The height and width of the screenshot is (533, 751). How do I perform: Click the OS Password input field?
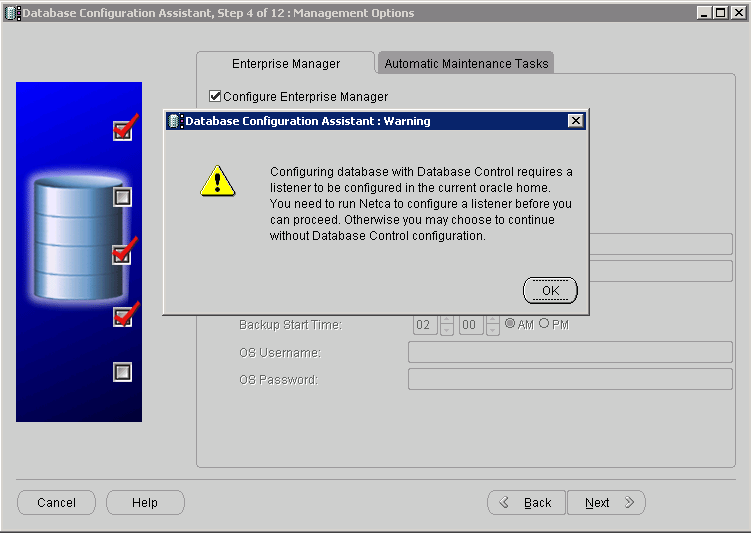(x=570, y=379)
